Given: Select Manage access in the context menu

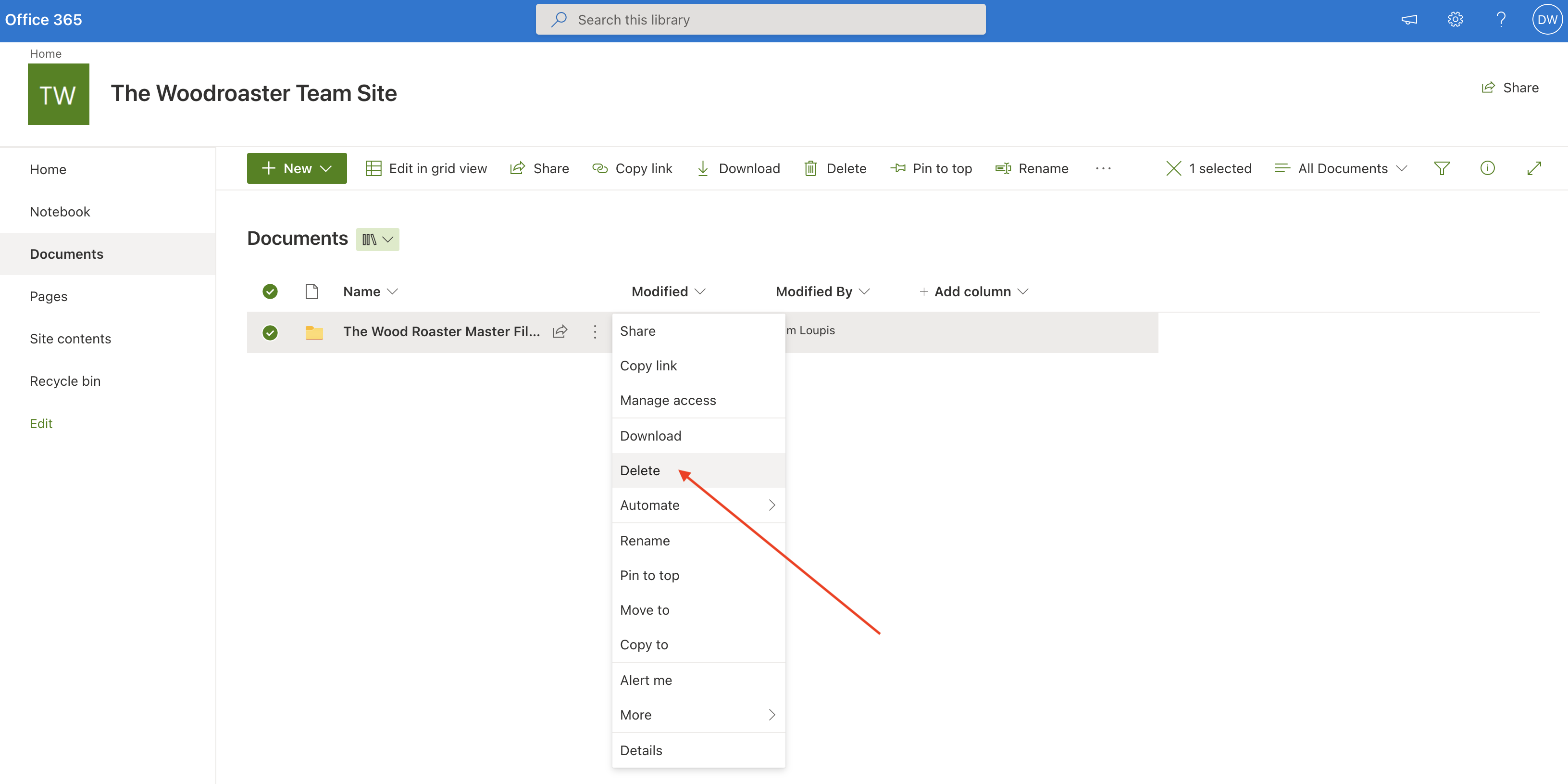Looking at the screenshot, I should click(x=668, y=400).
